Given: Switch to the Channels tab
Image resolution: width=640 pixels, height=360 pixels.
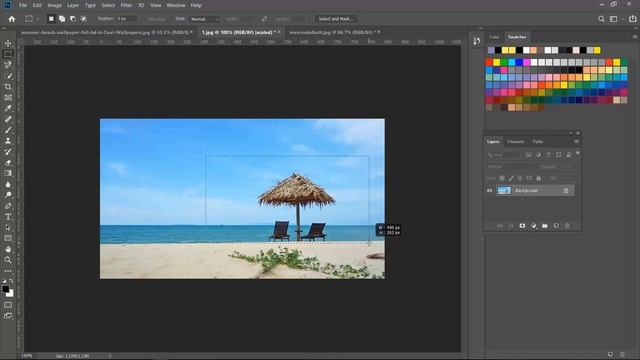Looking at the screenshot, I should tap(516, 142).
